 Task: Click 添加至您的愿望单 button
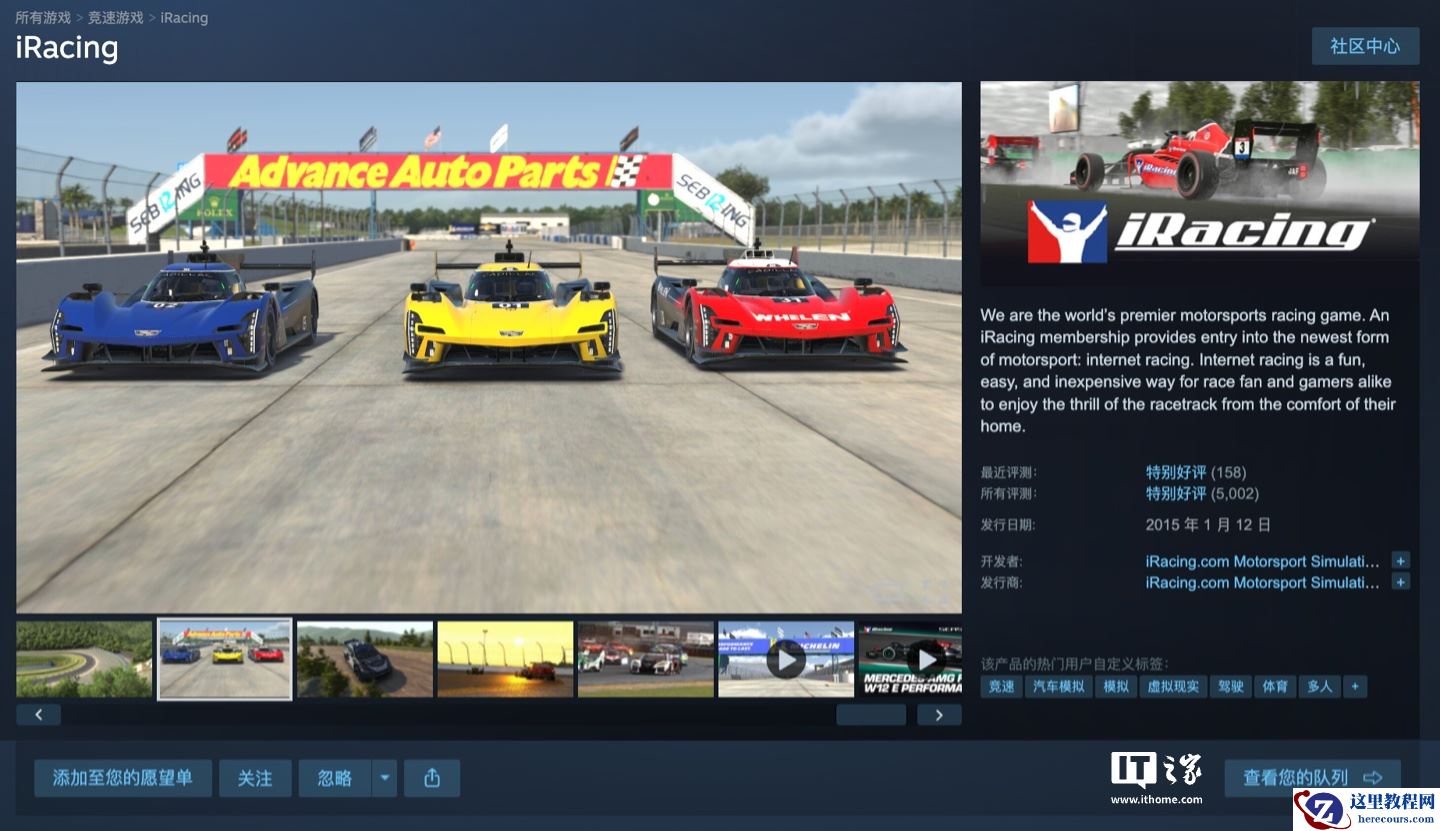123,778
